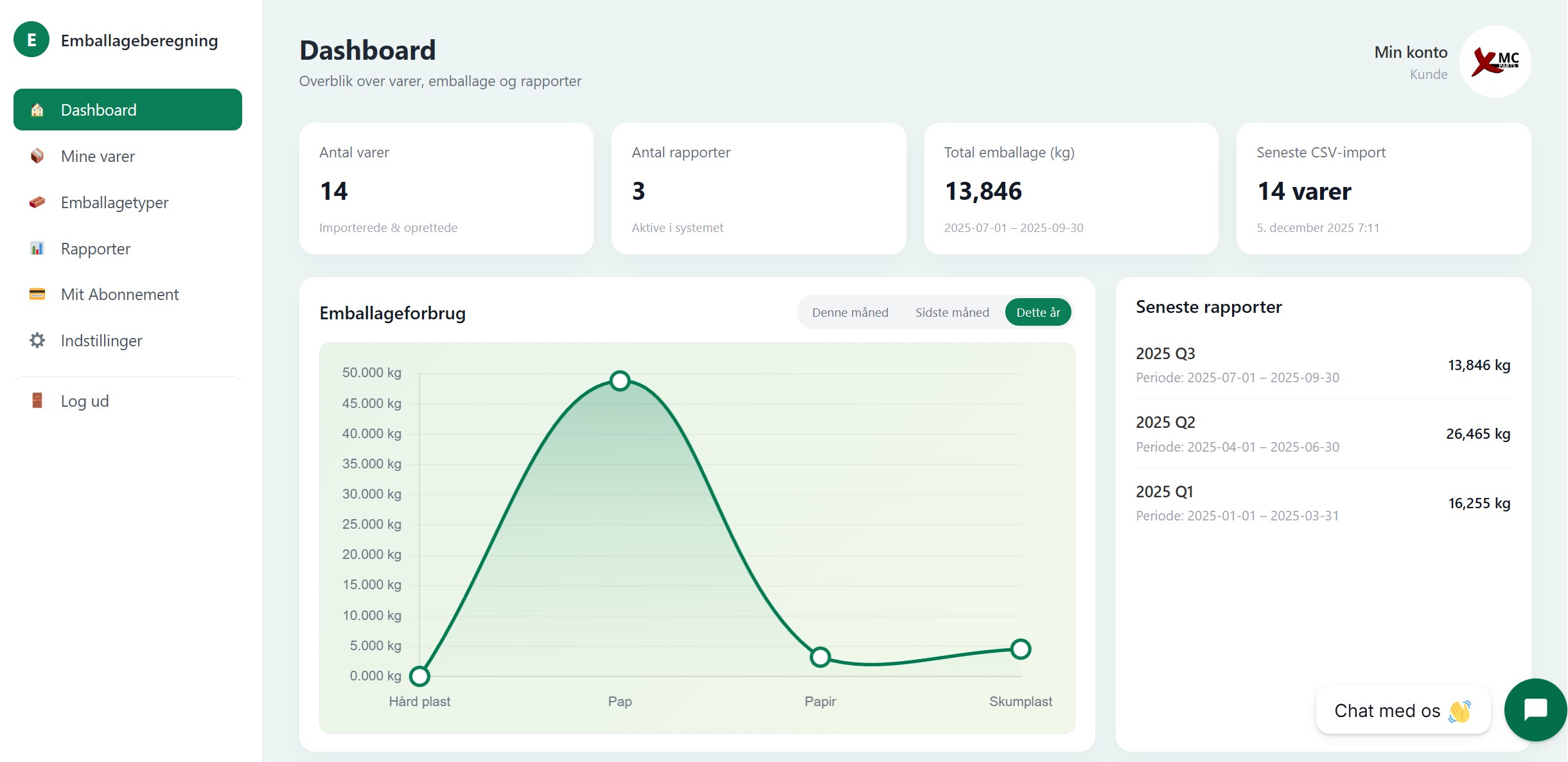Open the green chat bubble button
1568x762 pixels.
[1535, 710]
